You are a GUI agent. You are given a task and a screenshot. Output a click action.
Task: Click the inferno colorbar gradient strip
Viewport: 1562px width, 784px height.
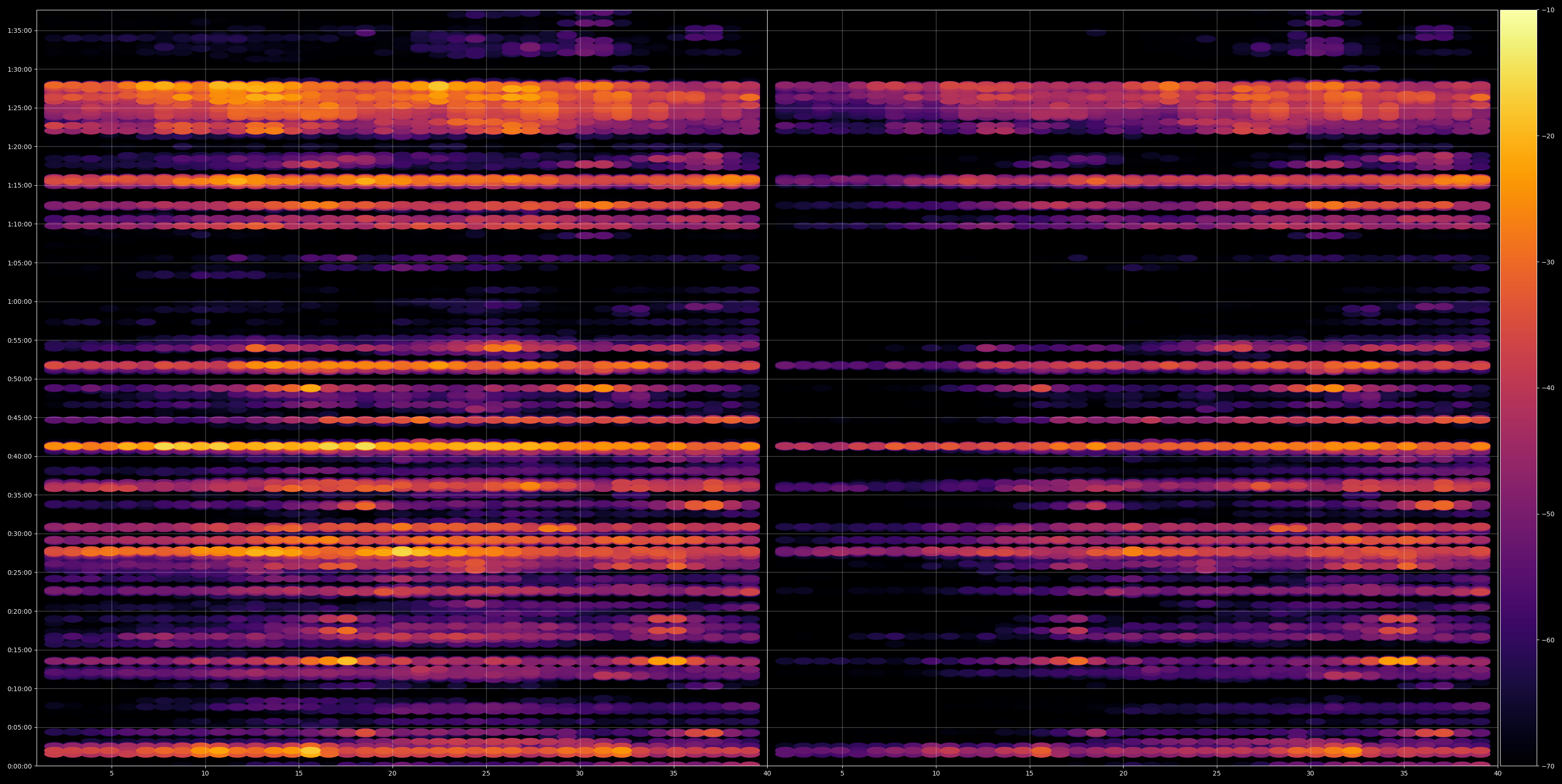click(x=1518, y=388)
